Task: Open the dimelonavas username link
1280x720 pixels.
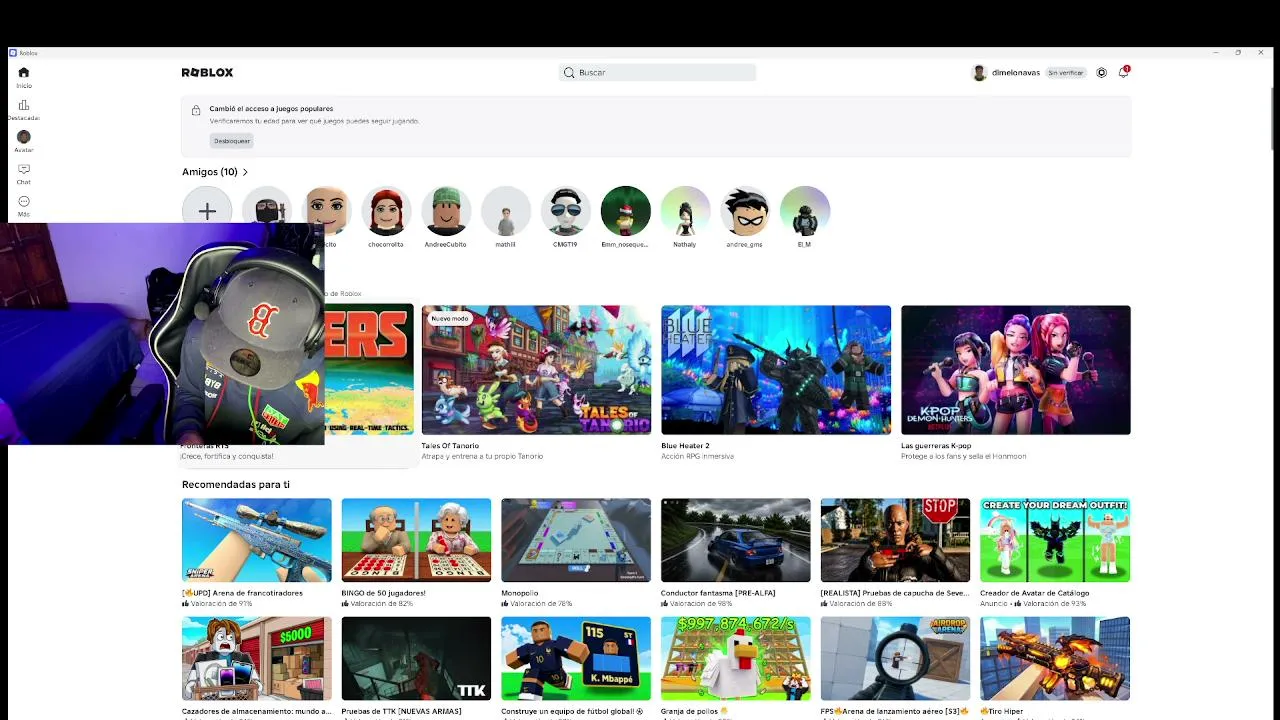Action: click(x=1016, y=73)
